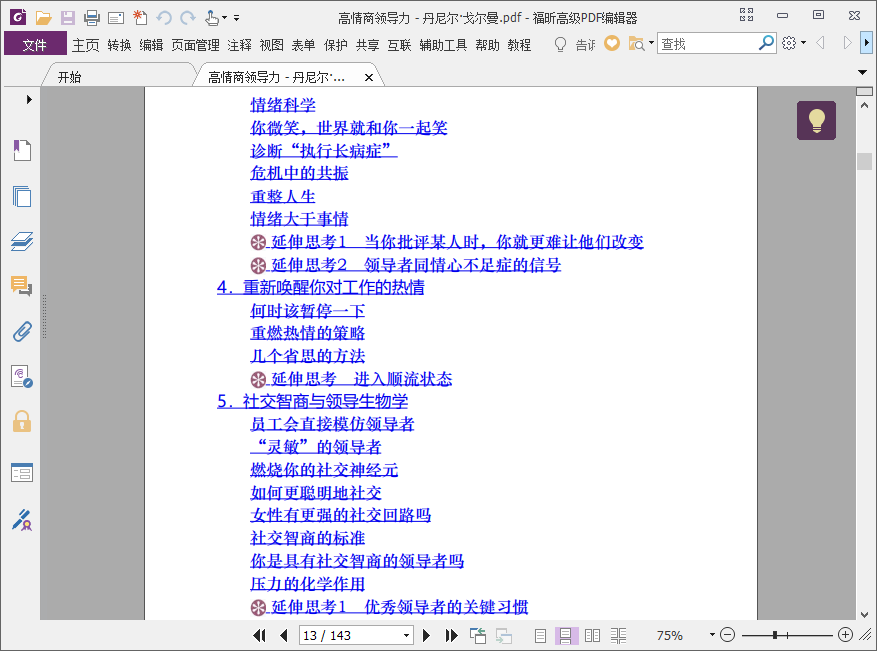Click the zoom slider handle
This screenshot has width=877, height=651.
click(775, 635)
